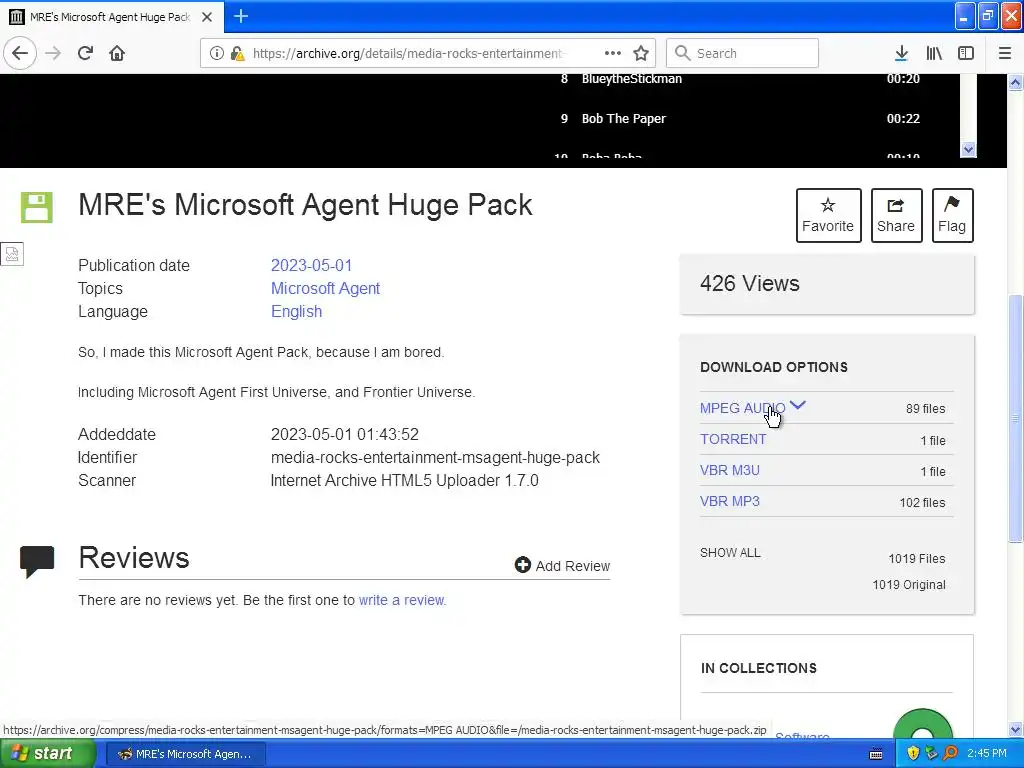Click the playlist scroll down arrow
This screenshot has height=768, width=1024.
pyautogui.click(x=968, y=149)
